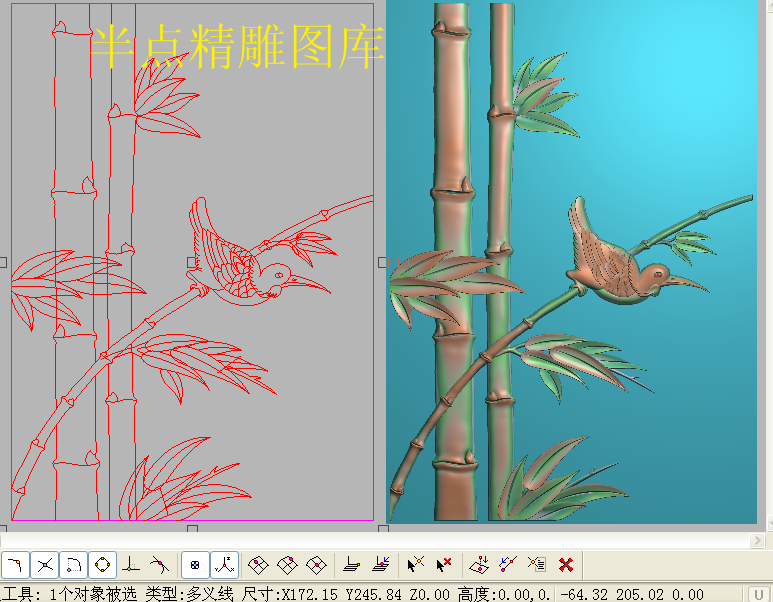Click coordinate readout '-64.32 205.02 0.00'
This screenshot has height=602, width=773.
tap(632, 595)
